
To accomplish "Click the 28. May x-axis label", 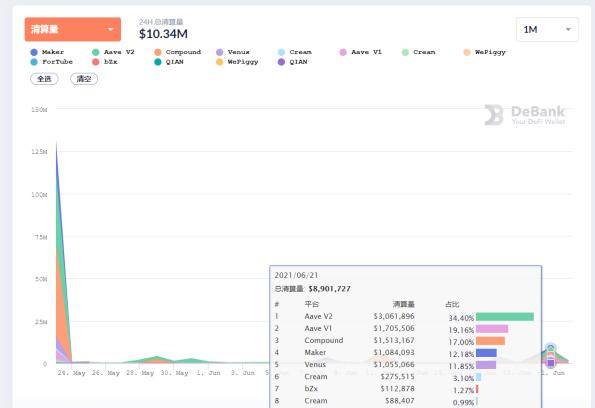I will (x=140, y=373).
